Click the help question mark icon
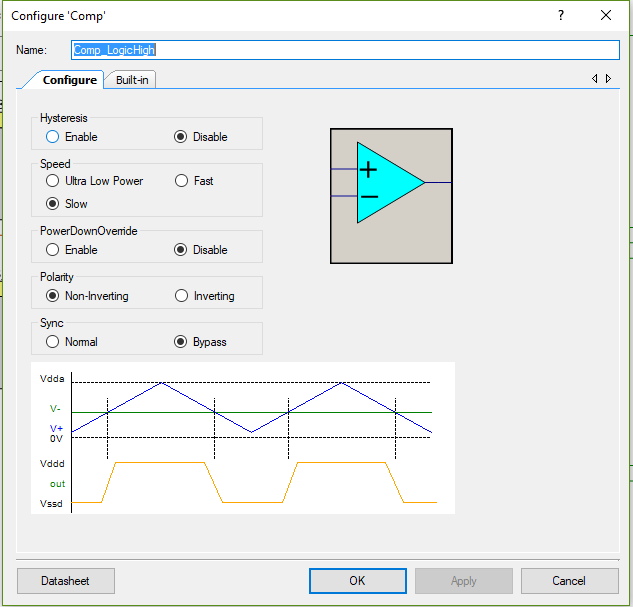Viewport: 633px width, 607px height. (x=560, y=15)
